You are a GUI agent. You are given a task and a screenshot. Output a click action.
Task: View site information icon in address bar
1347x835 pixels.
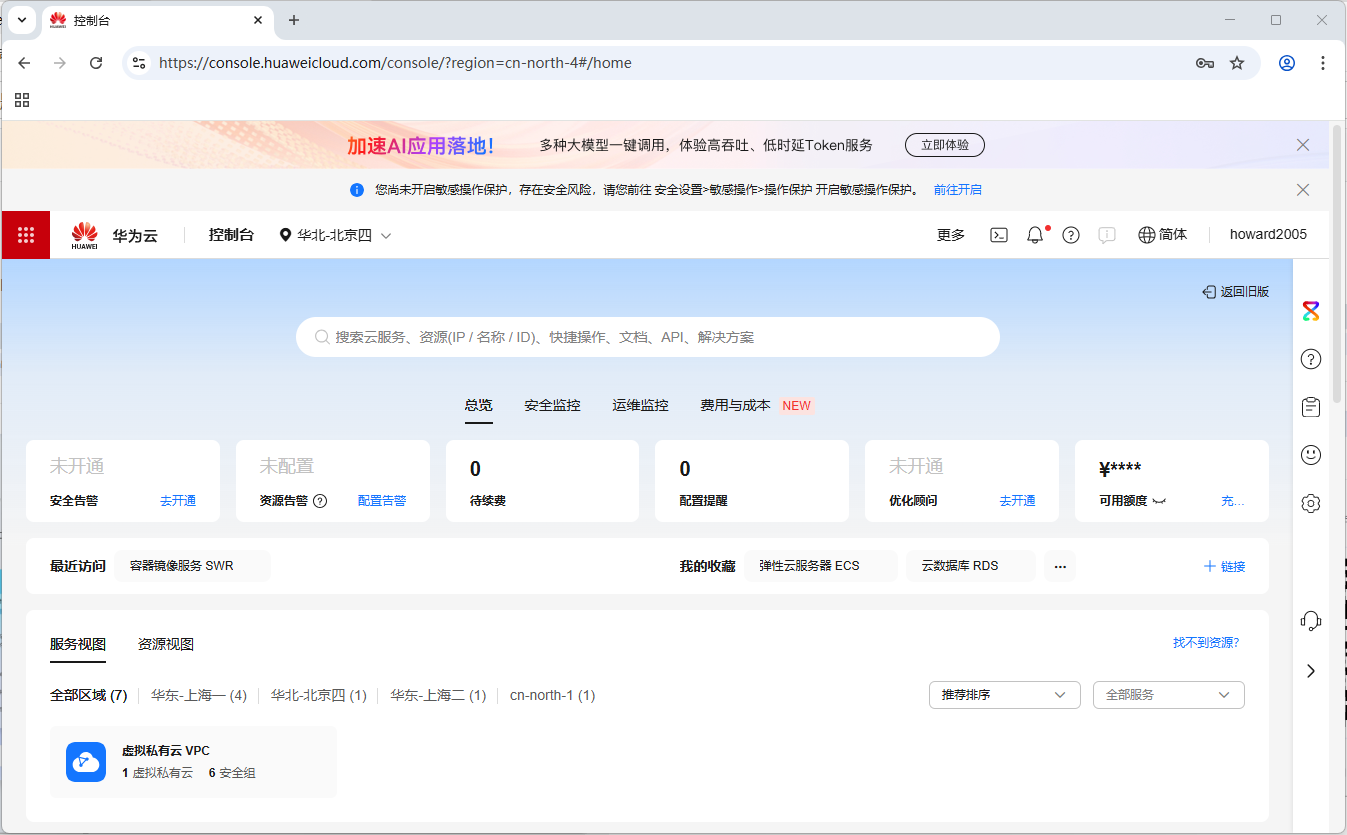(x=139, y=63)
